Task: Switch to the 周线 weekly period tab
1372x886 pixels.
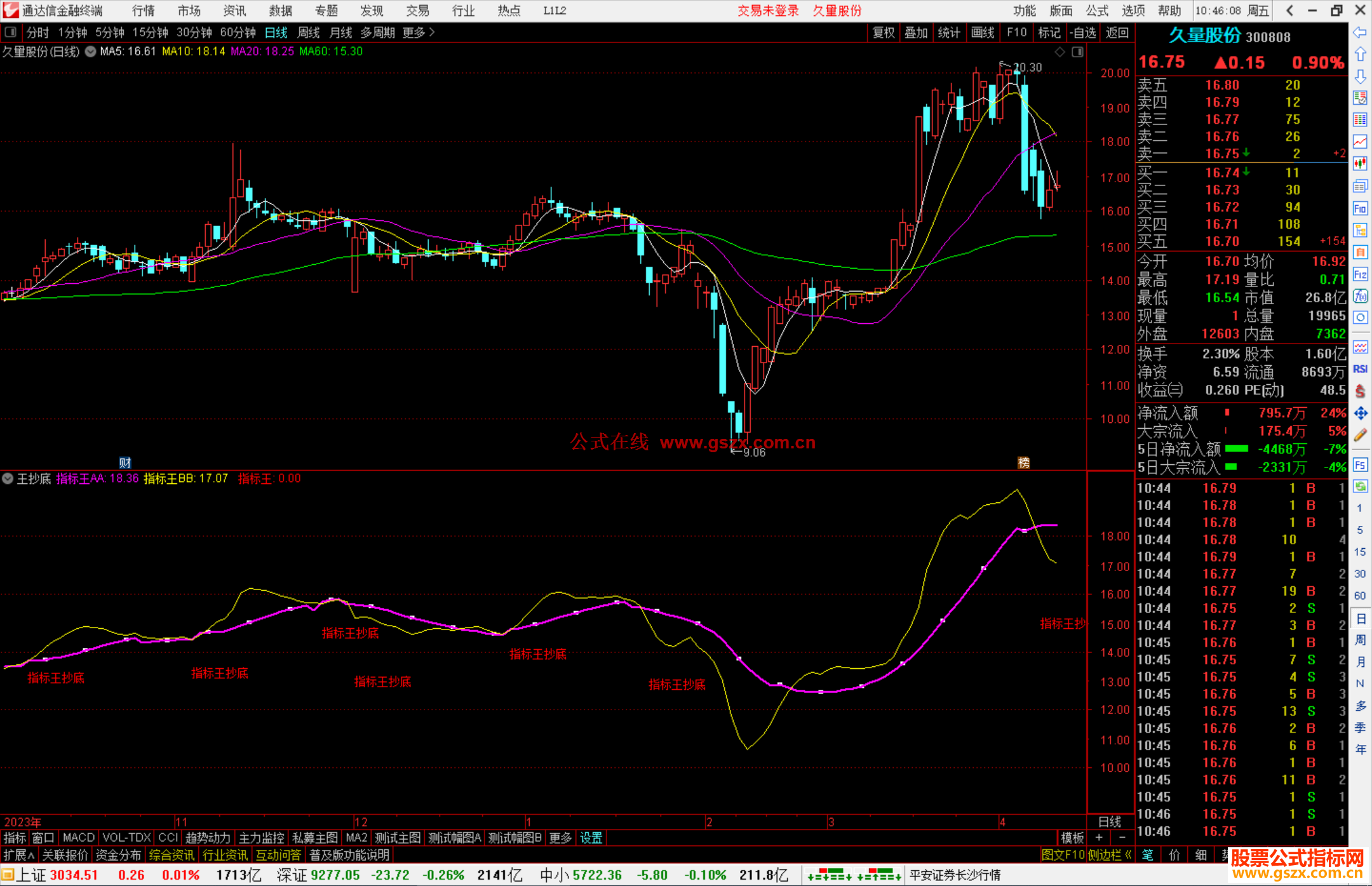Action: [x=309, y=32]
